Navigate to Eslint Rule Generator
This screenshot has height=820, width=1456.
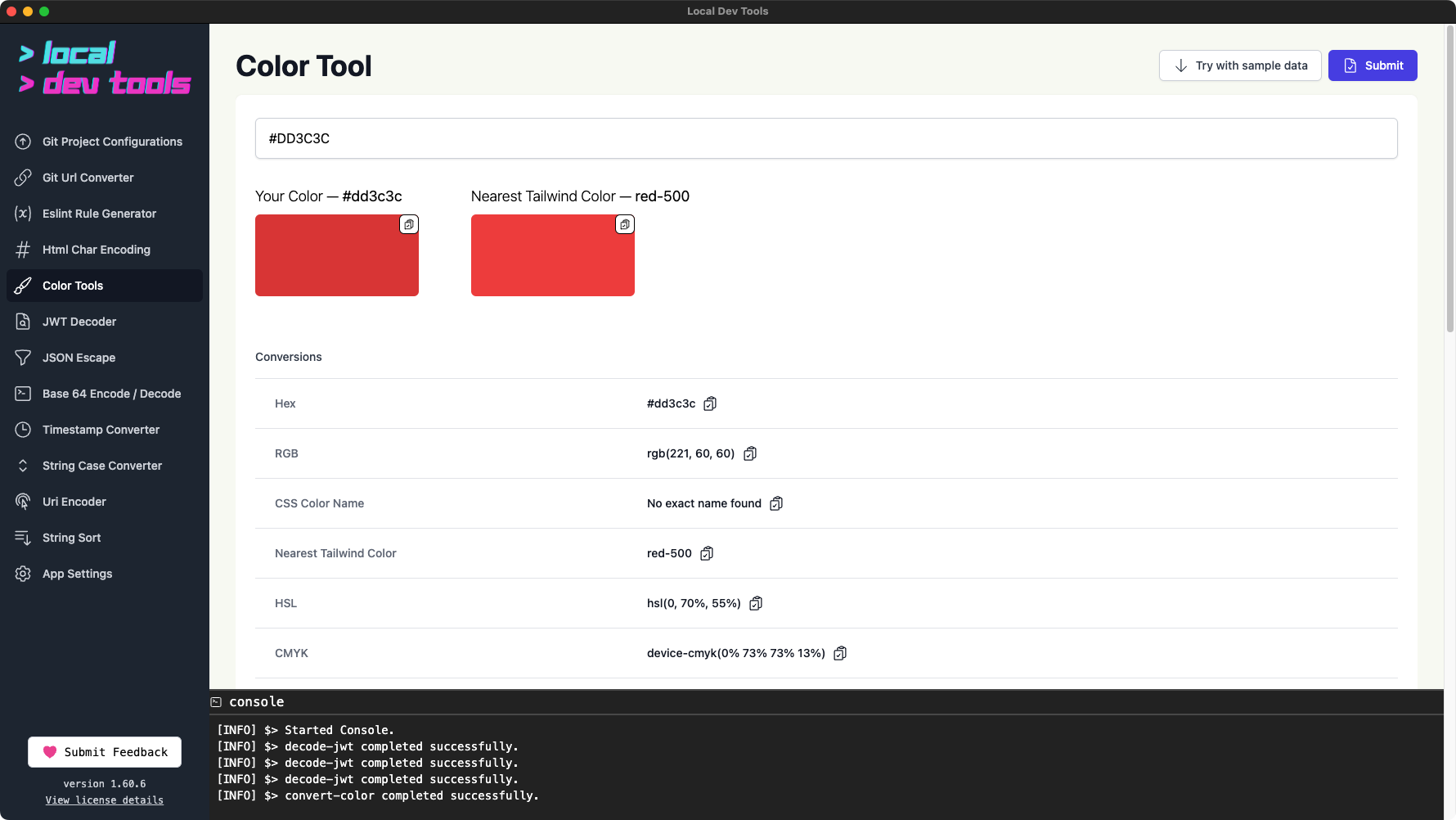point(99,214)
